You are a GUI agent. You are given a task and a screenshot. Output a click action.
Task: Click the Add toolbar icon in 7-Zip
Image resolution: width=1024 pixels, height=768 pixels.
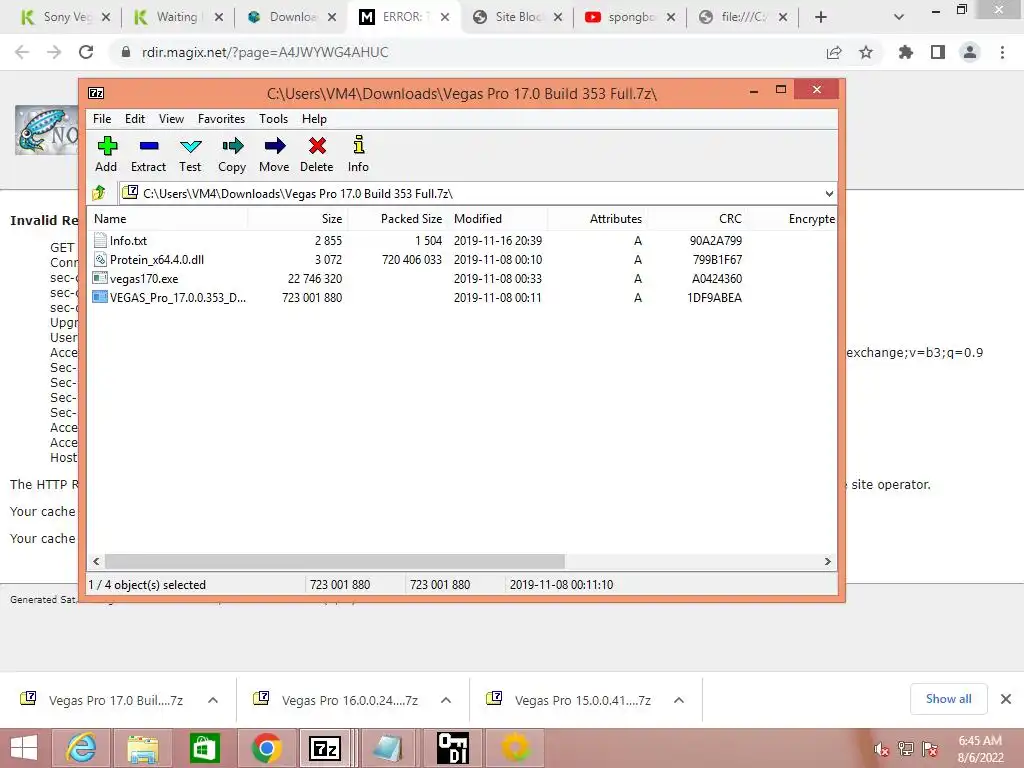click(x=106, y=146)
